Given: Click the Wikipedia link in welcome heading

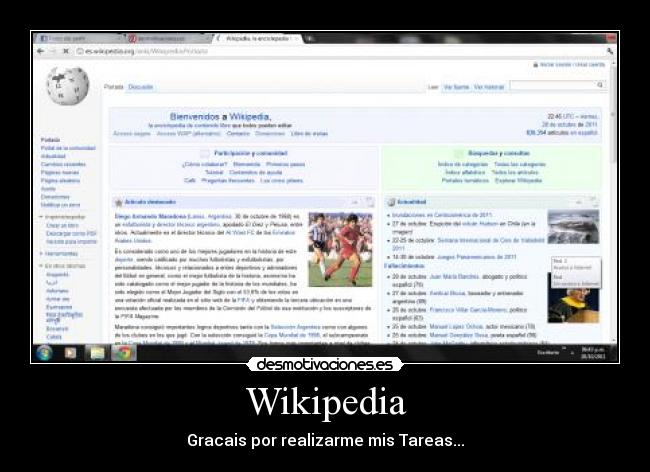Looking at the screenshot, I should [x=250, y=116].
